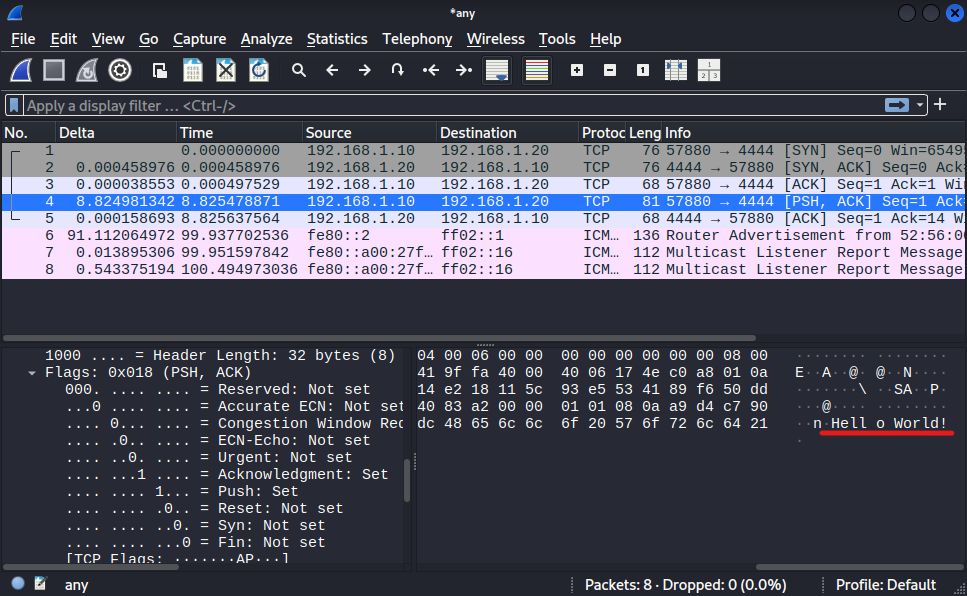The image size is (967, 596).
Task: Collapse the Flags: 0x018 tree node
Action: pyautogui.click(x=32, y=373)
